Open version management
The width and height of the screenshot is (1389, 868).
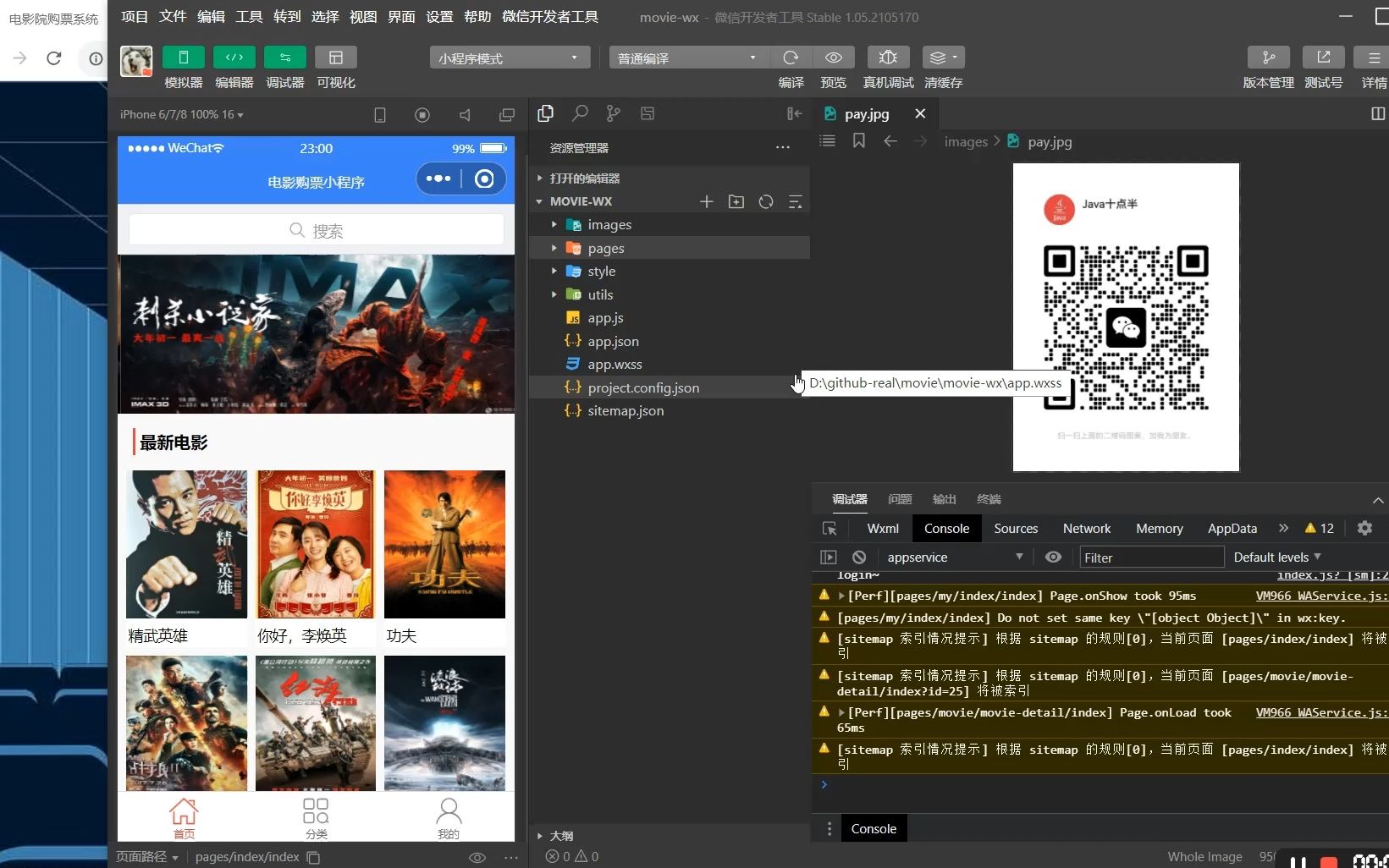(x=1268, y=57)
